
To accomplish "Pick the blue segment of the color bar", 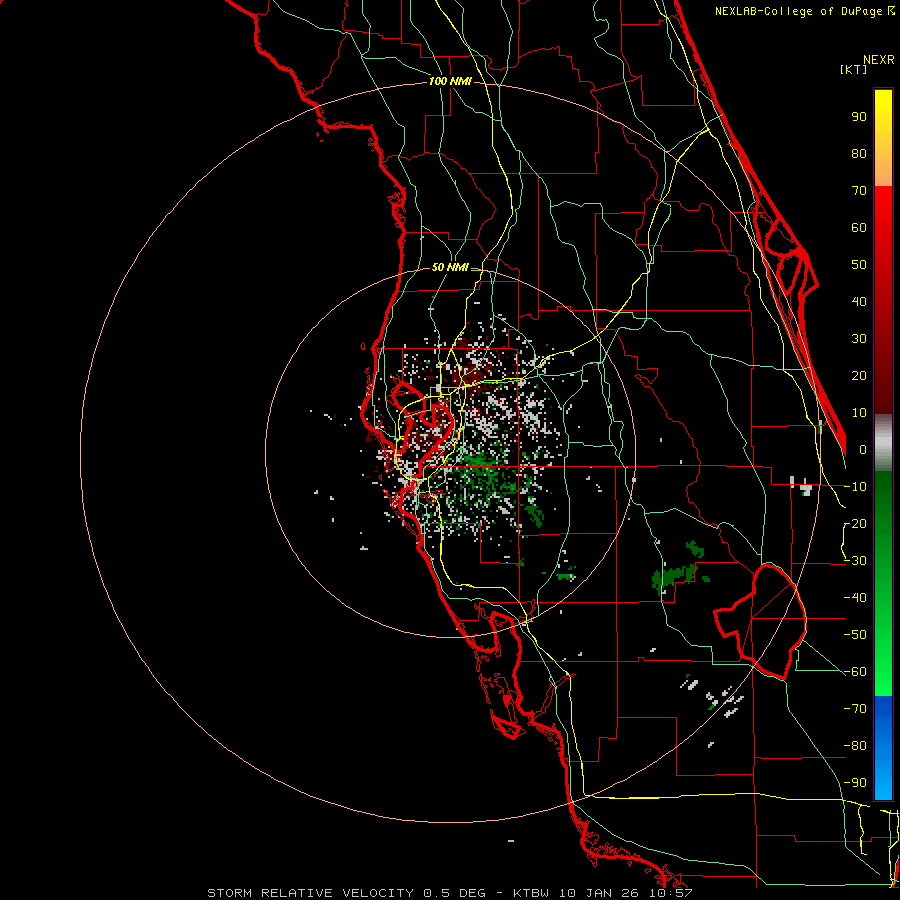I will [x=883, y=748].
